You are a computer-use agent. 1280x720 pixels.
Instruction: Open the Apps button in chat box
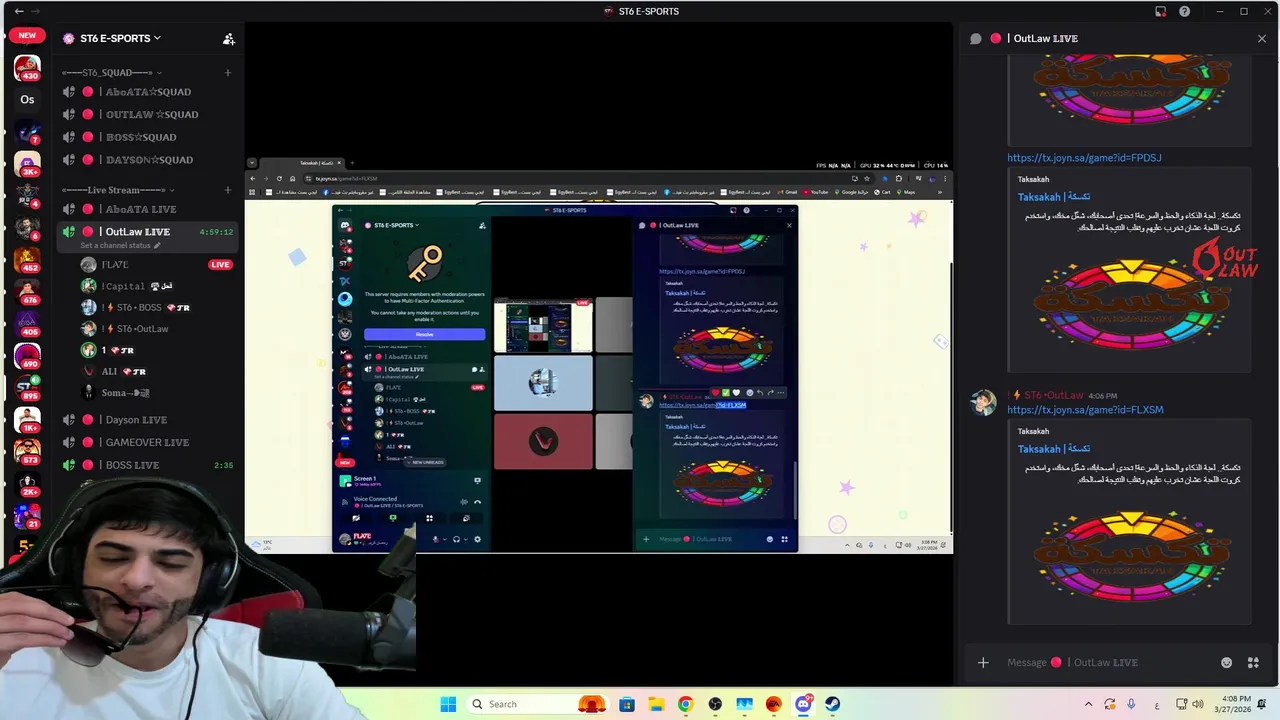[x=1253, y=662]
